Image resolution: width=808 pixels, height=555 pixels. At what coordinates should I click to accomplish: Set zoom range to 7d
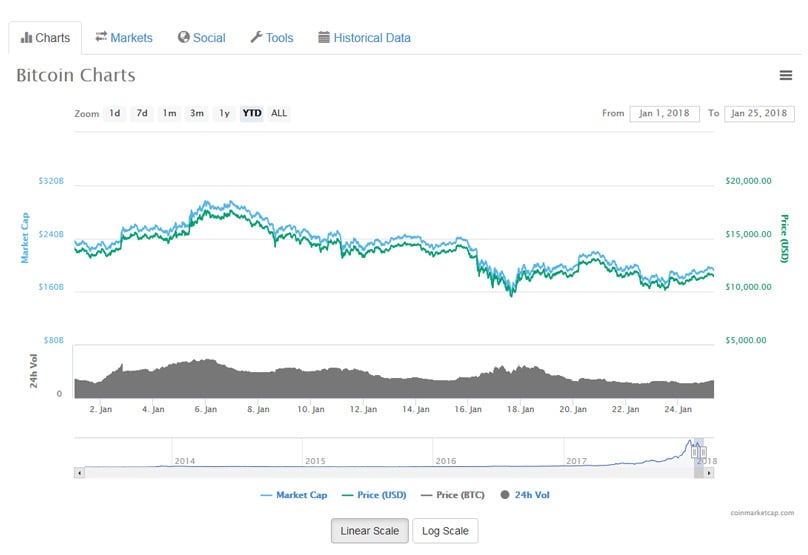coord(142,113)
